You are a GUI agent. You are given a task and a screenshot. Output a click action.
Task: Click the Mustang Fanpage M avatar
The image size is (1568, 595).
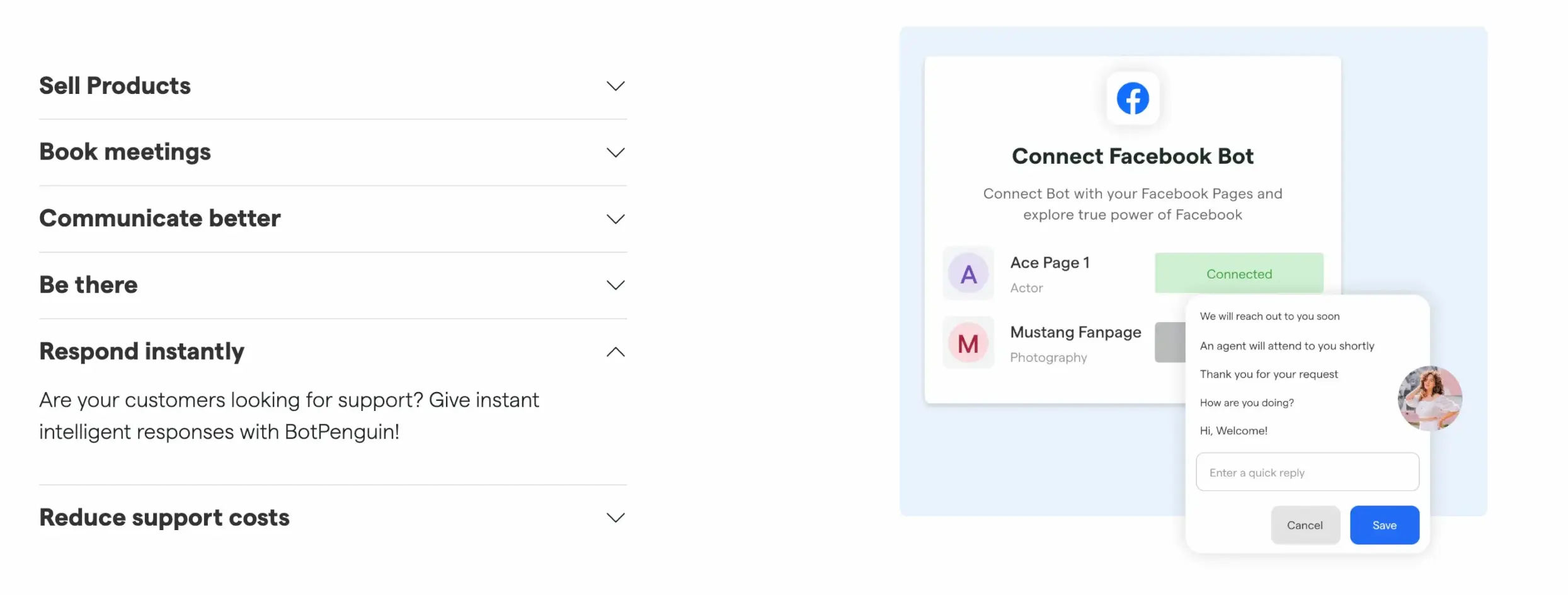968,343
